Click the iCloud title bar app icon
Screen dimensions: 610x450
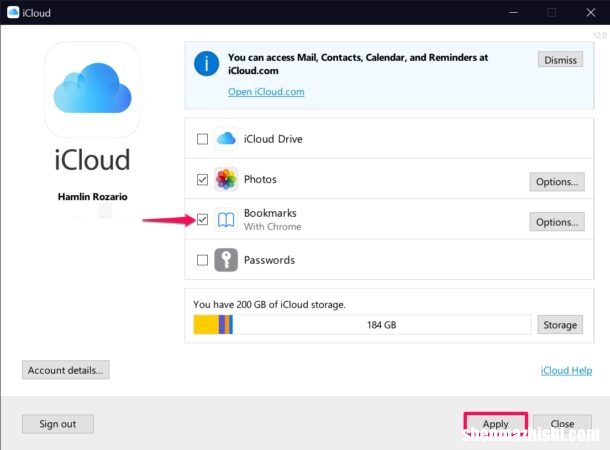[x=14, y=13]
